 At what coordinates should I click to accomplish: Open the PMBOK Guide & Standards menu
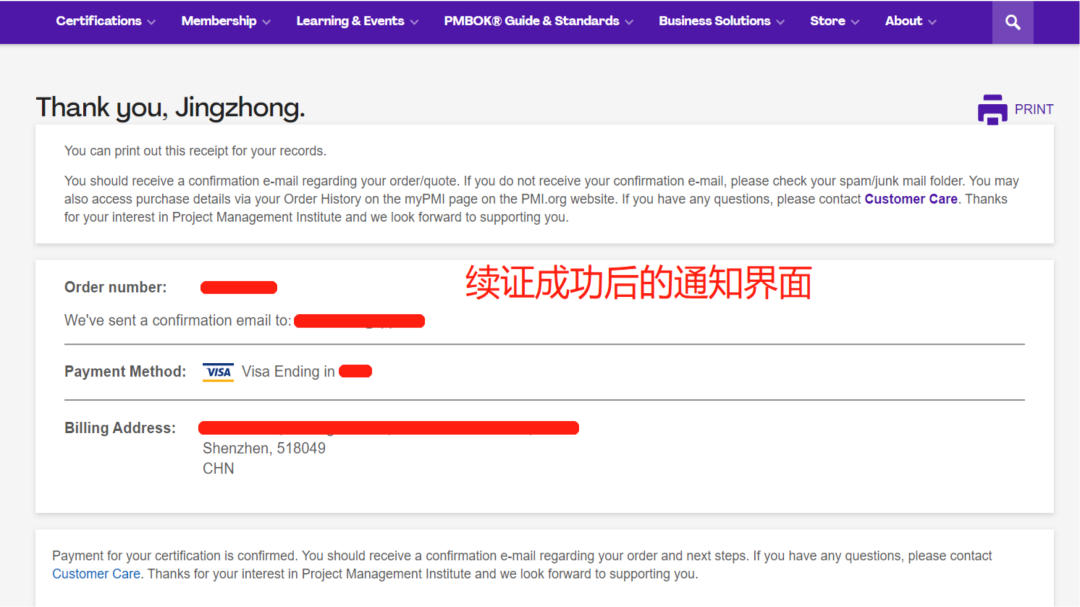[x=531, y=21]
